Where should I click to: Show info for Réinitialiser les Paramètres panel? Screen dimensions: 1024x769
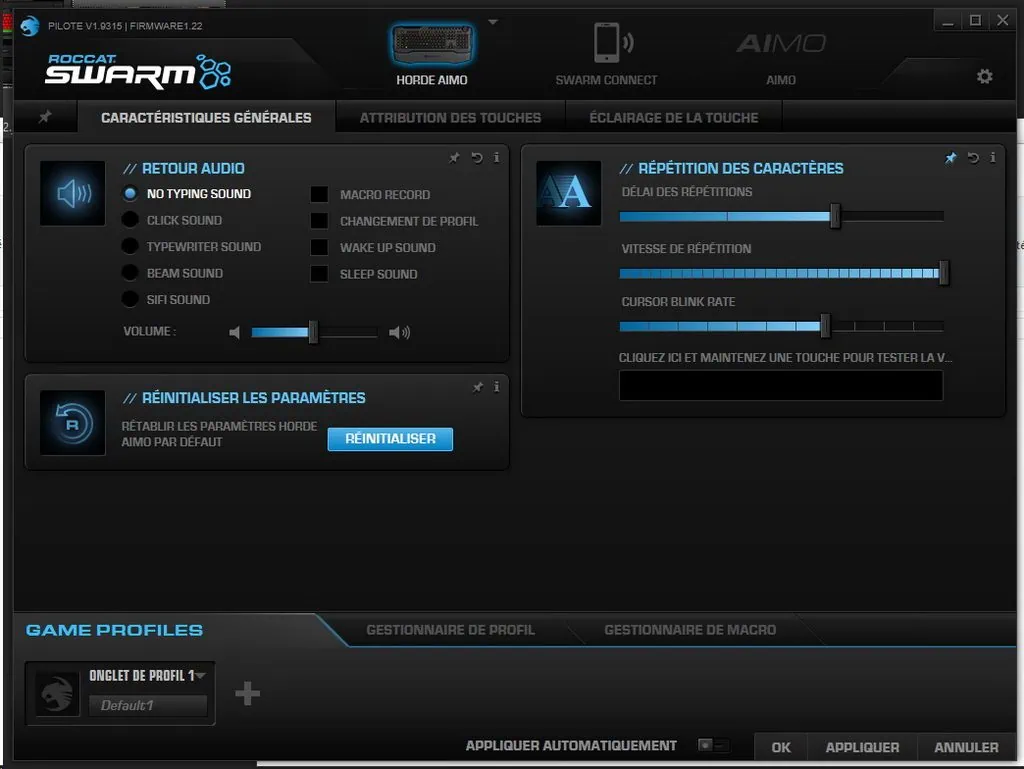[497, 387]
